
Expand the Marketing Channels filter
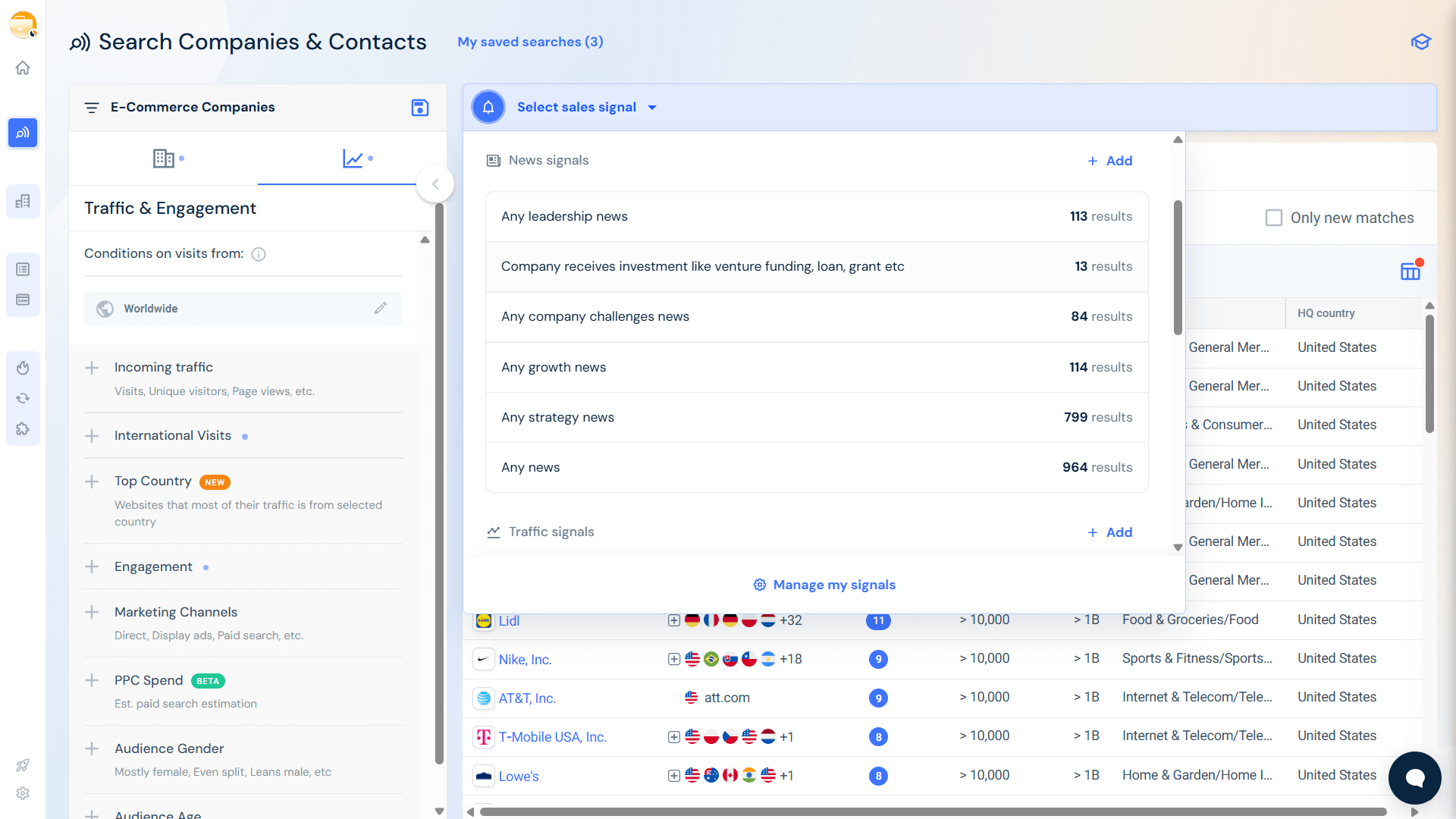92,612
